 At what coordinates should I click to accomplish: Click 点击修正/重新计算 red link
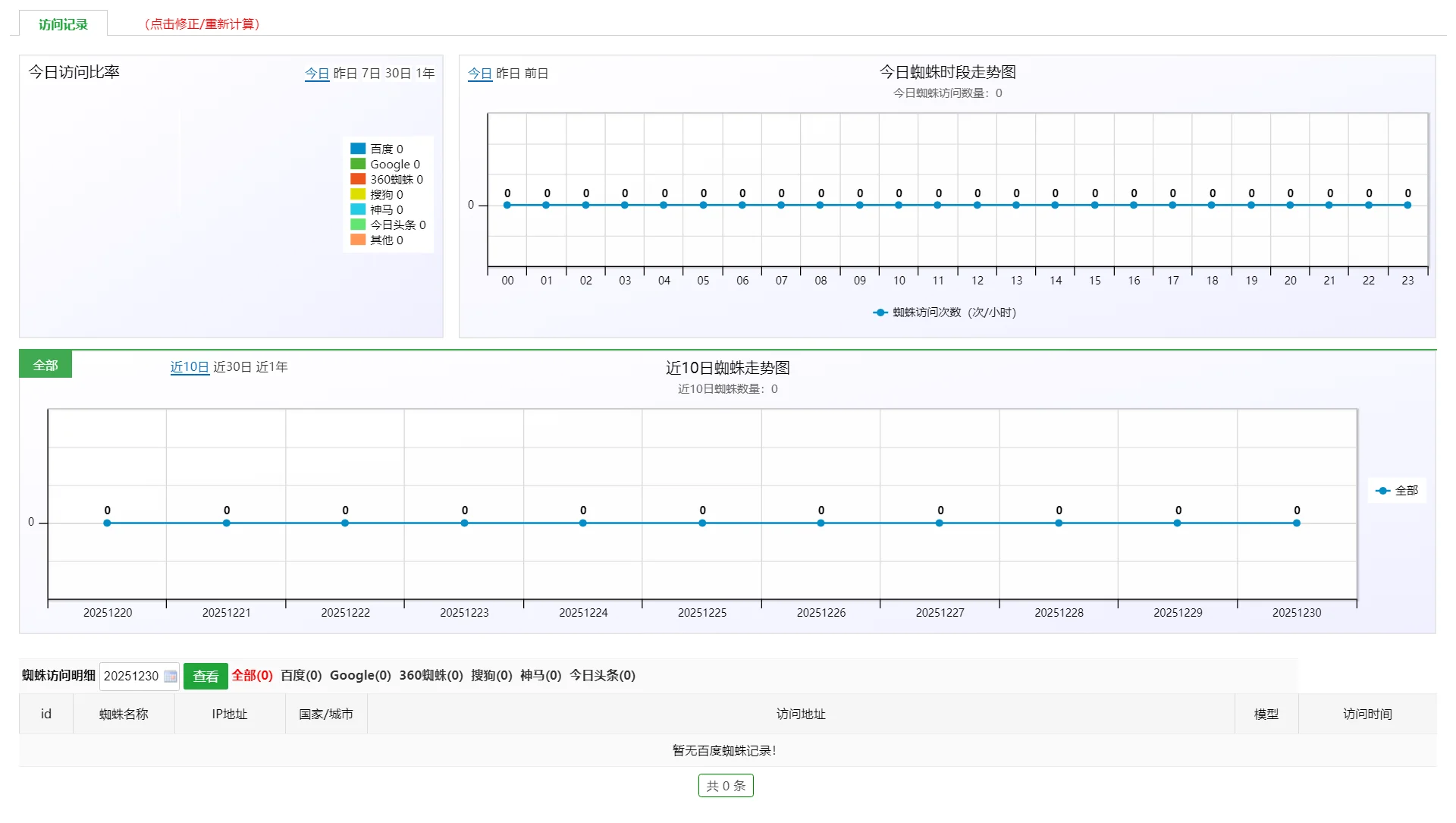(x=202, y=24)
